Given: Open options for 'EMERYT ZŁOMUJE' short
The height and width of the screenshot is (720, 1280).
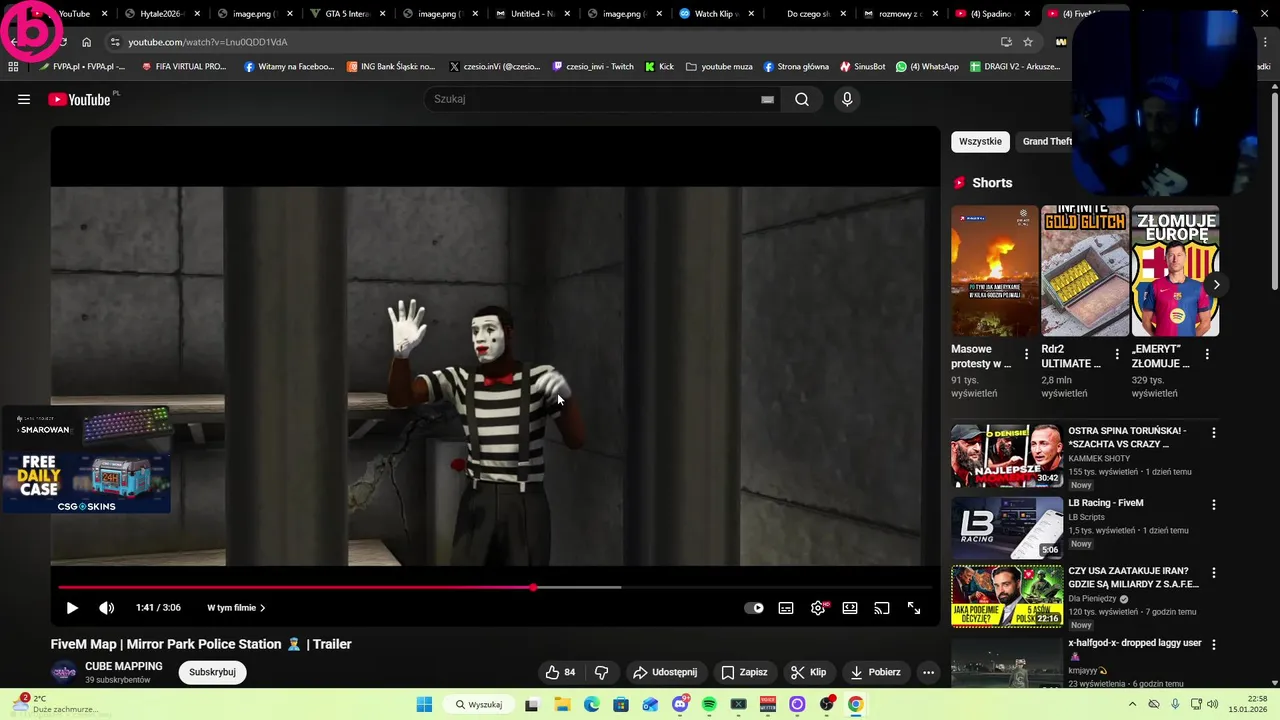Looking at the screenshot, I should click(1207, 354).
